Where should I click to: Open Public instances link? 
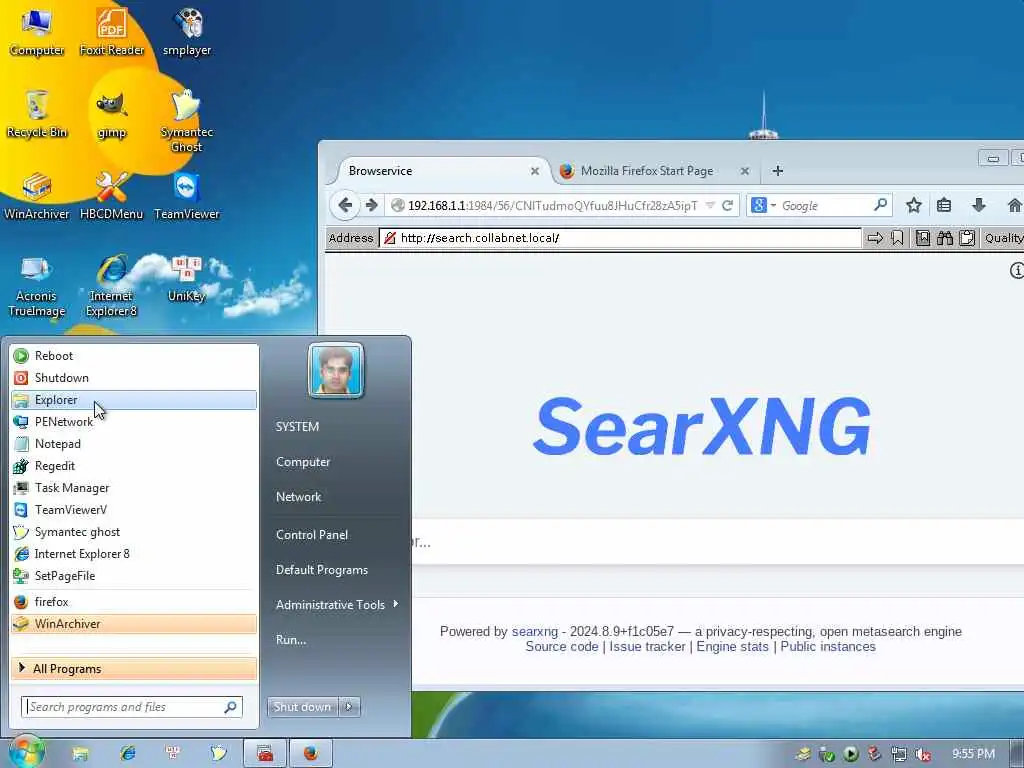point(827,647)
